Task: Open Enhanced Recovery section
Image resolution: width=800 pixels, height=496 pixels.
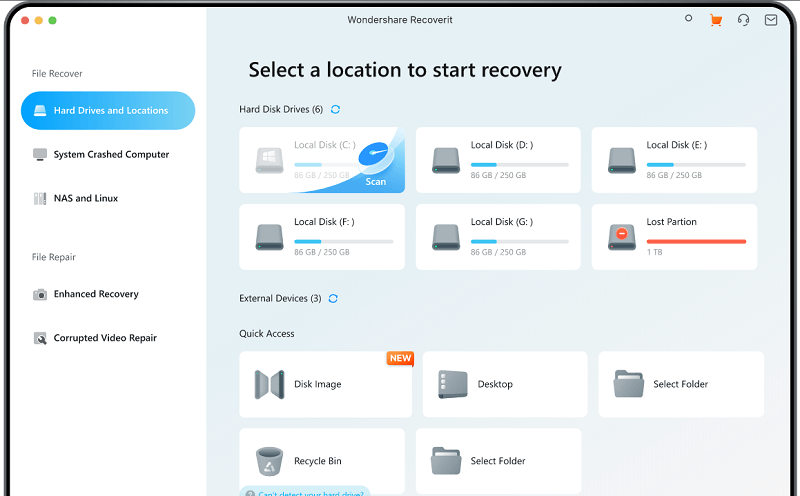Action: 86,294
